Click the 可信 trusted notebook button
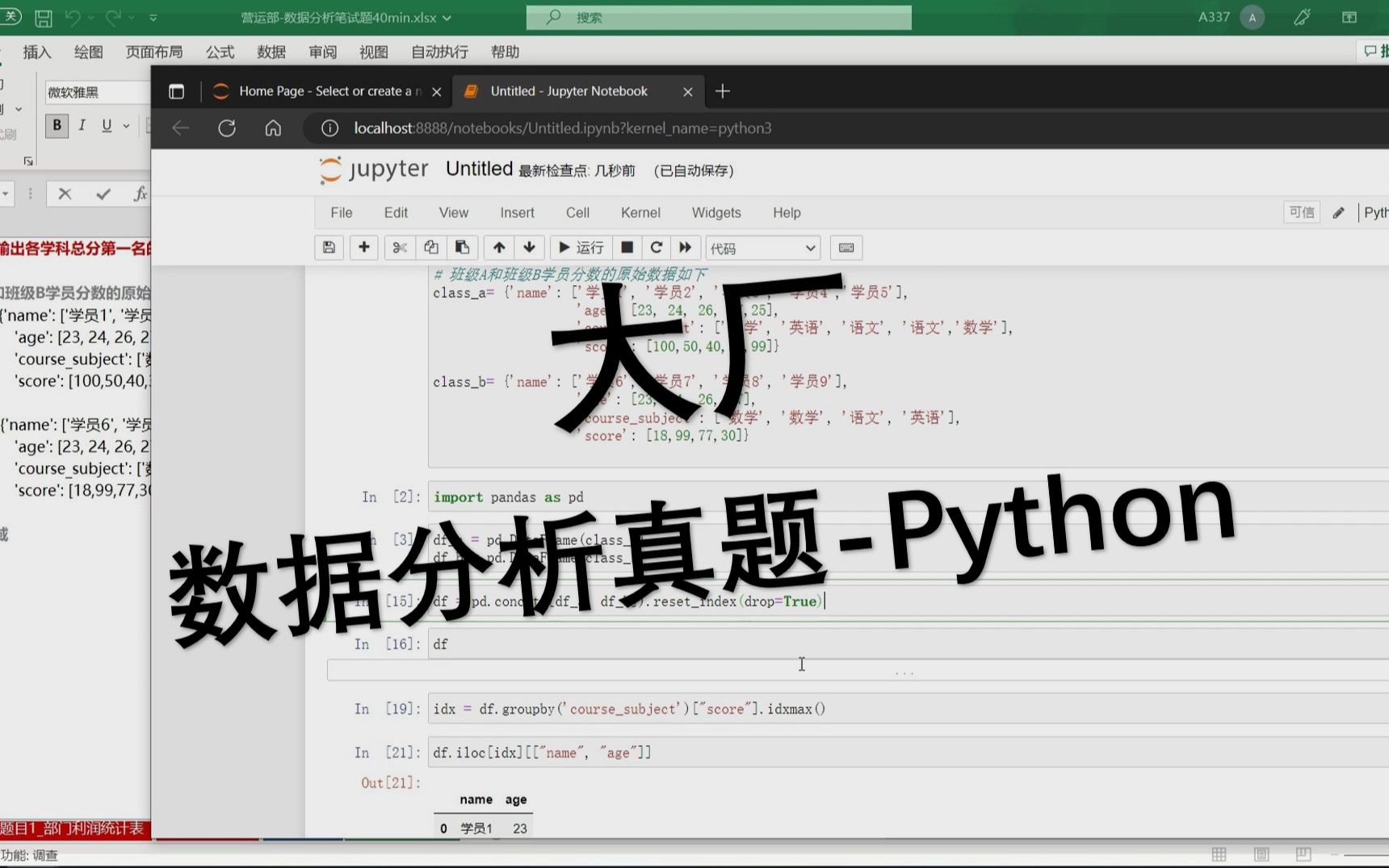The height and width of the screenshot is (868, 1389). point(1301,212)
